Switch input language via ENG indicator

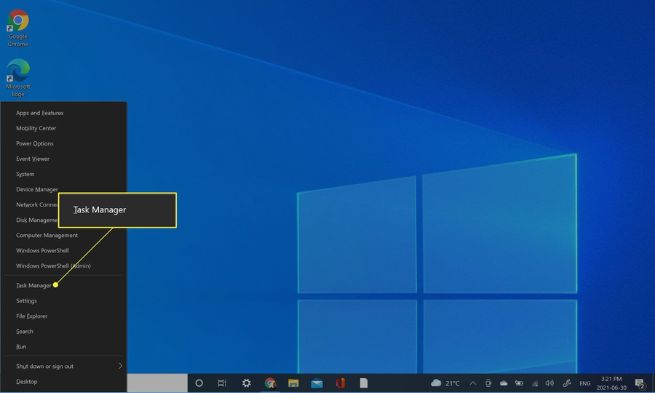[585, 383]
